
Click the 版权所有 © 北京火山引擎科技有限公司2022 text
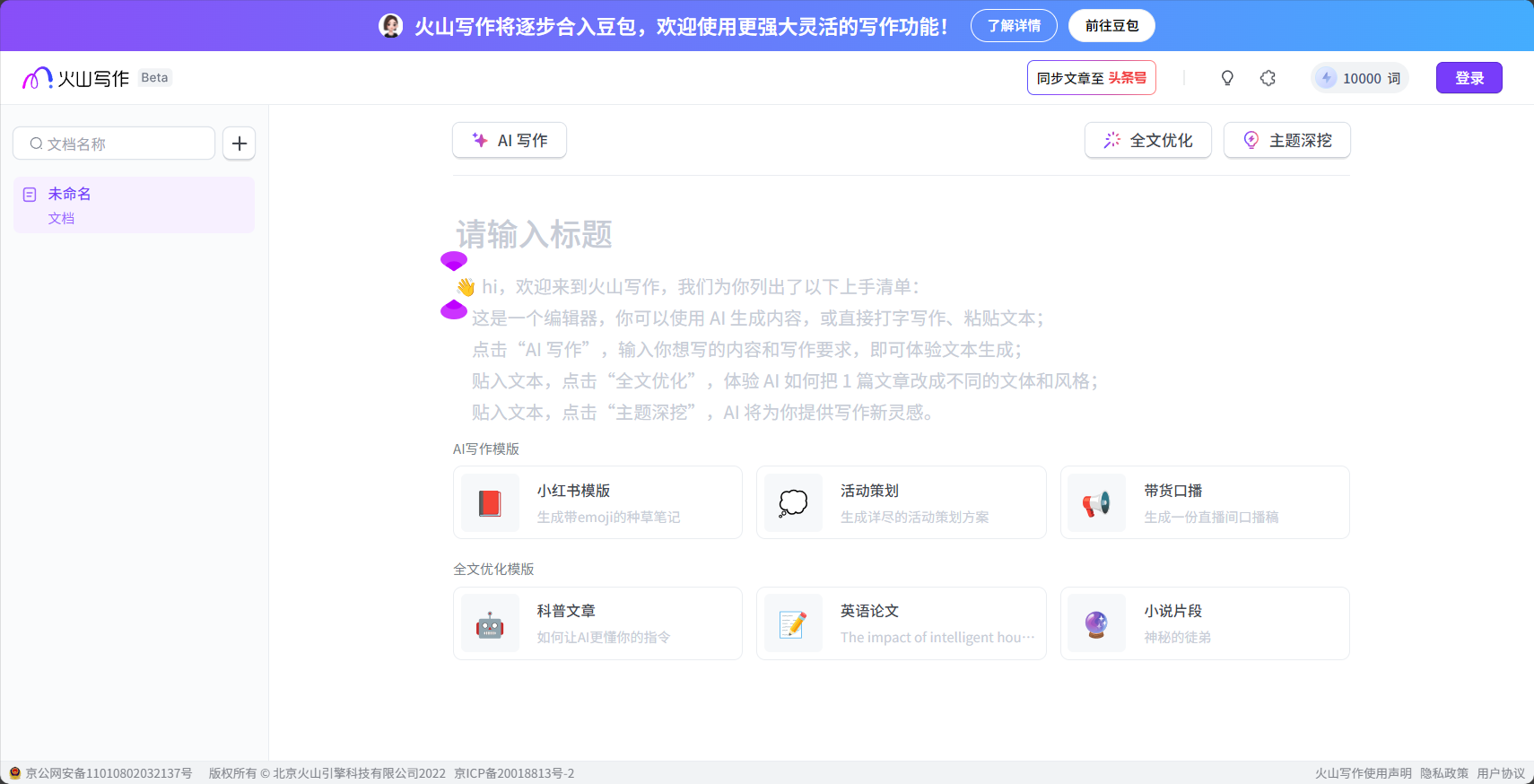click(x=327, y=773)
